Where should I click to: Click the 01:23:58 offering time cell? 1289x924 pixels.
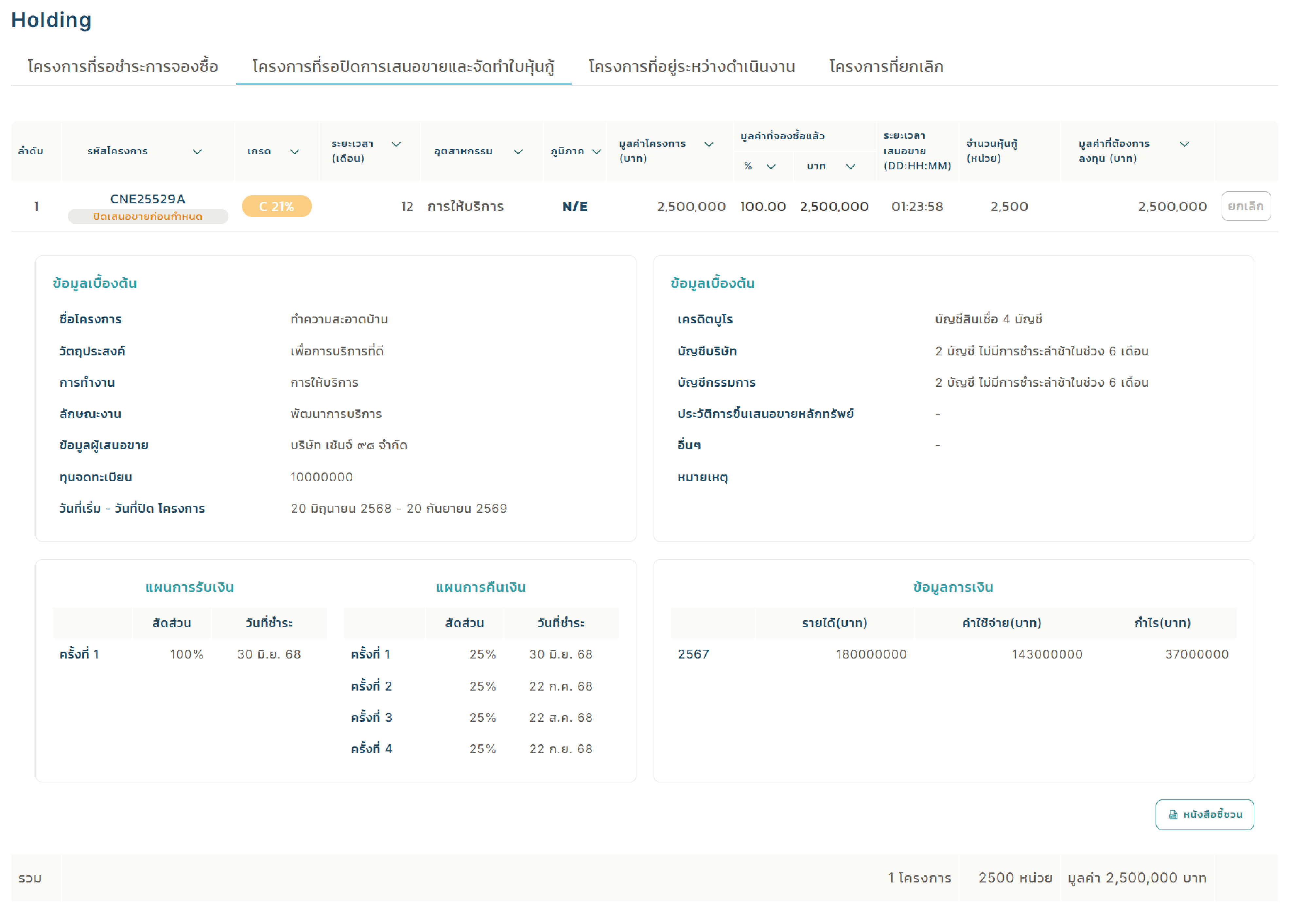(917, 206)
